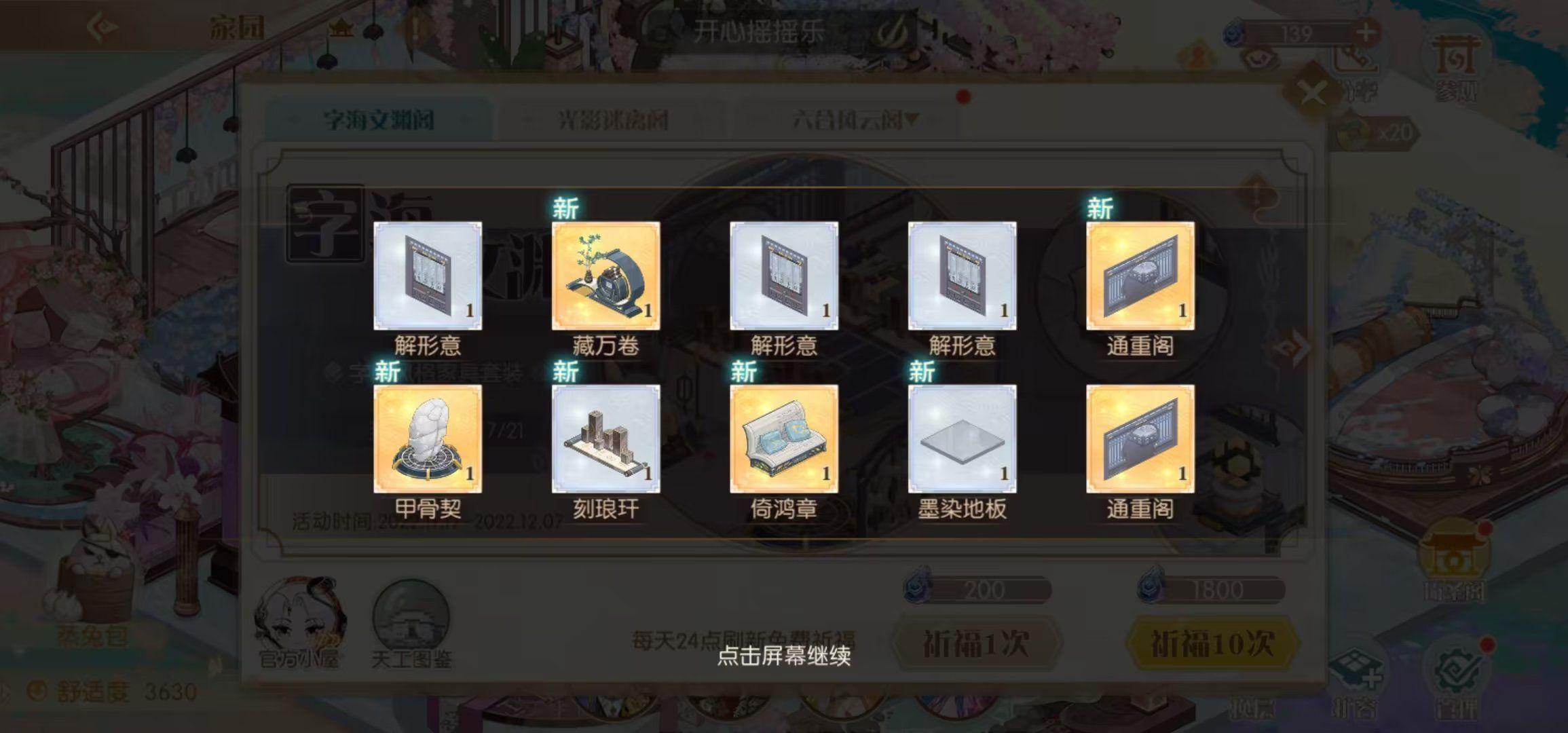Close the blessing panel with X
The width and height of the screenshot is (1568, 733).
(1313, 94)
